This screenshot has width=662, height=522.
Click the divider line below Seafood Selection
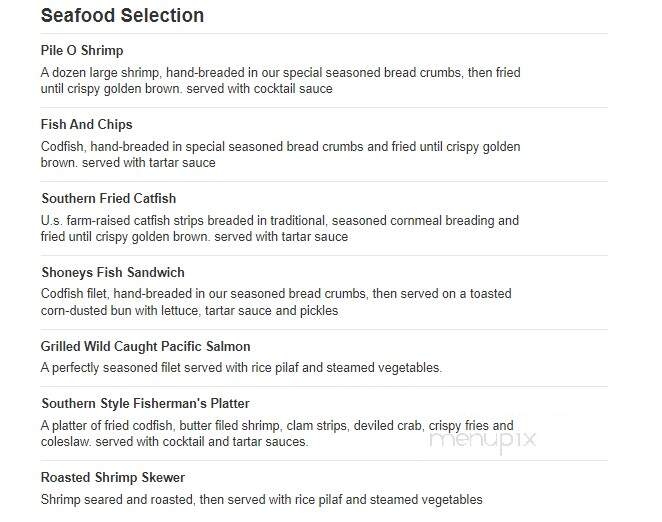point(324,33)
